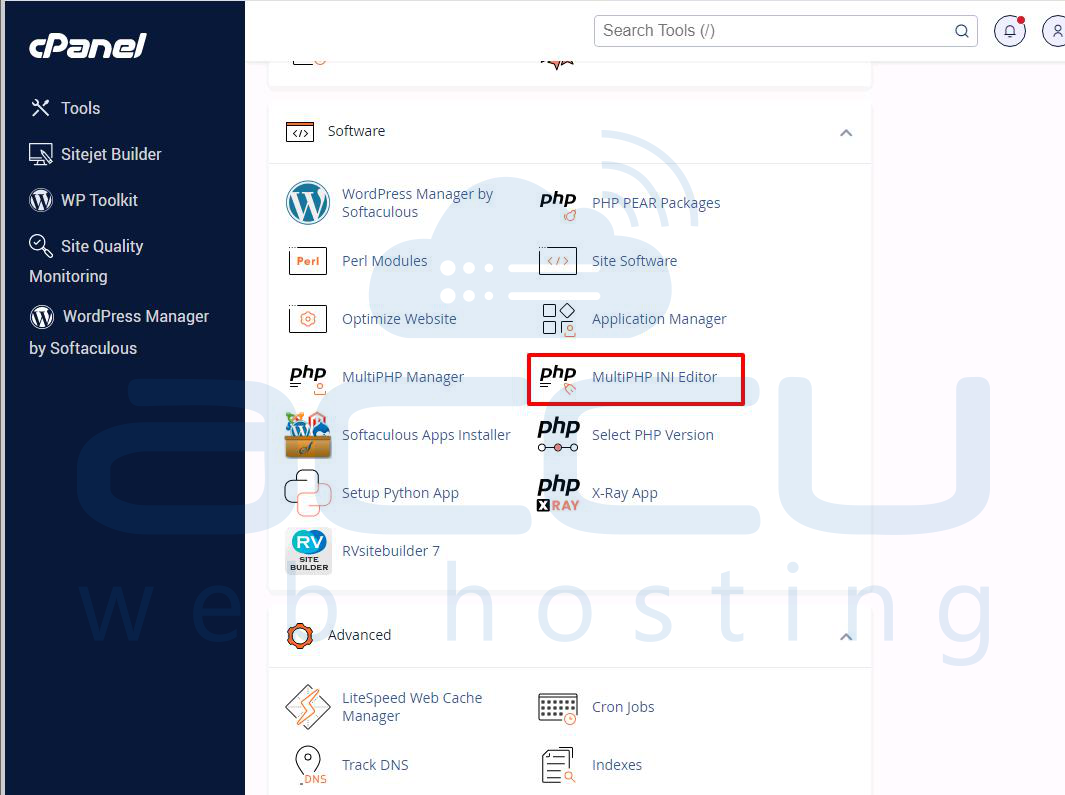Viewport: 1065px width, 795px height.
Task: Click the LiteSpeed Web Cache Manager icon
Action: pos(308,707)
